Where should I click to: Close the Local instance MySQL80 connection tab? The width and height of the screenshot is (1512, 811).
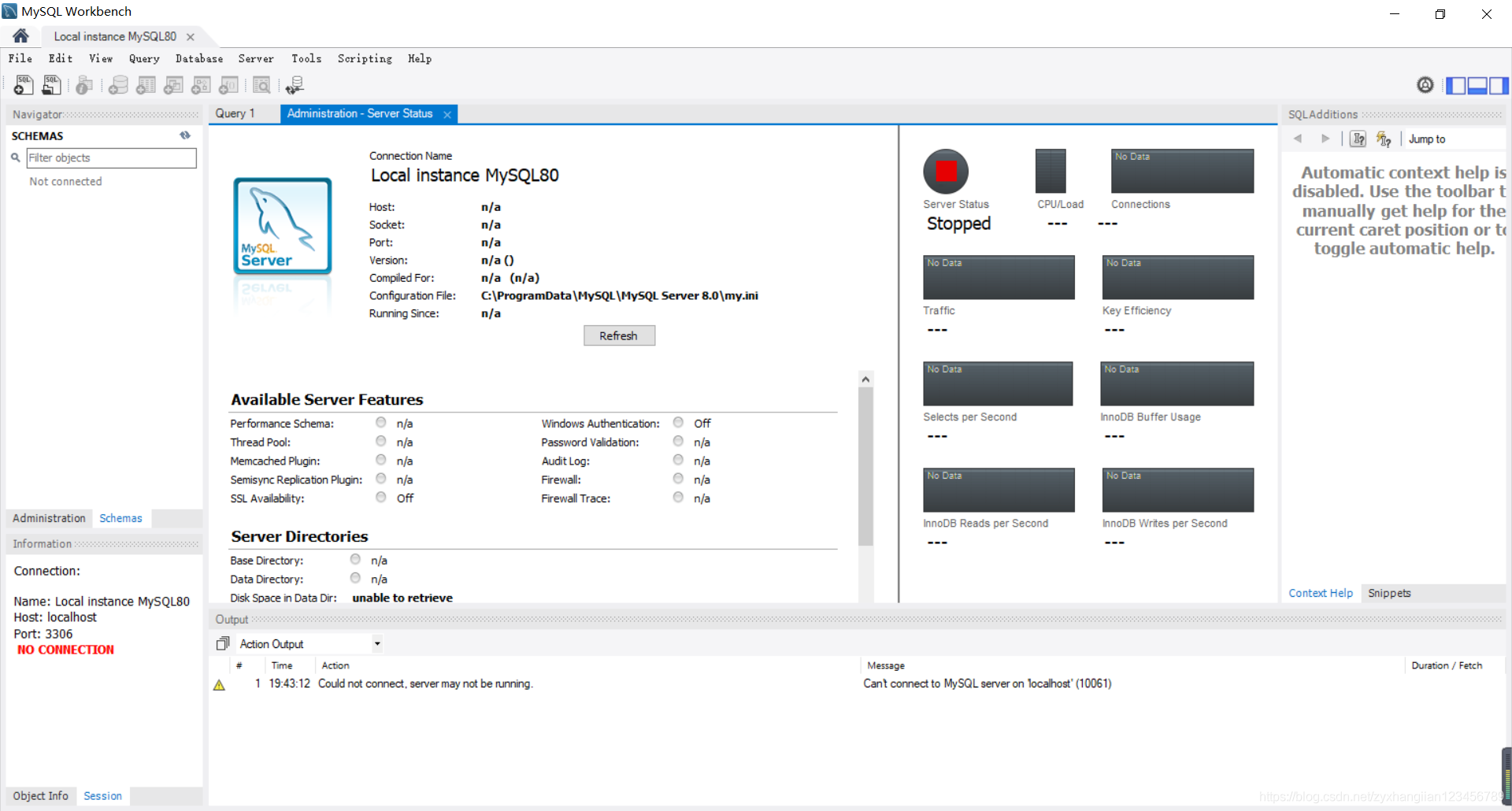[x=191, y=37]
